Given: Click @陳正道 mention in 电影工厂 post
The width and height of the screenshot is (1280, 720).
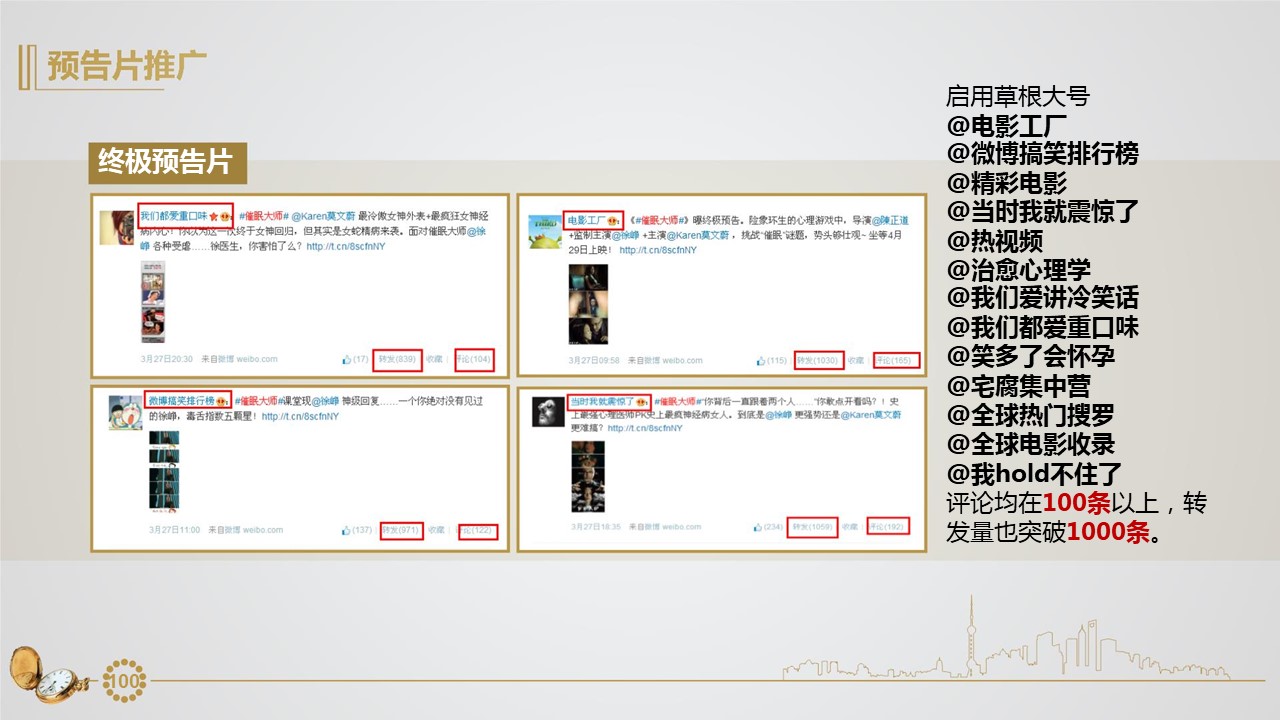Looking at the screenshot, I should click(x=890, y=220).
